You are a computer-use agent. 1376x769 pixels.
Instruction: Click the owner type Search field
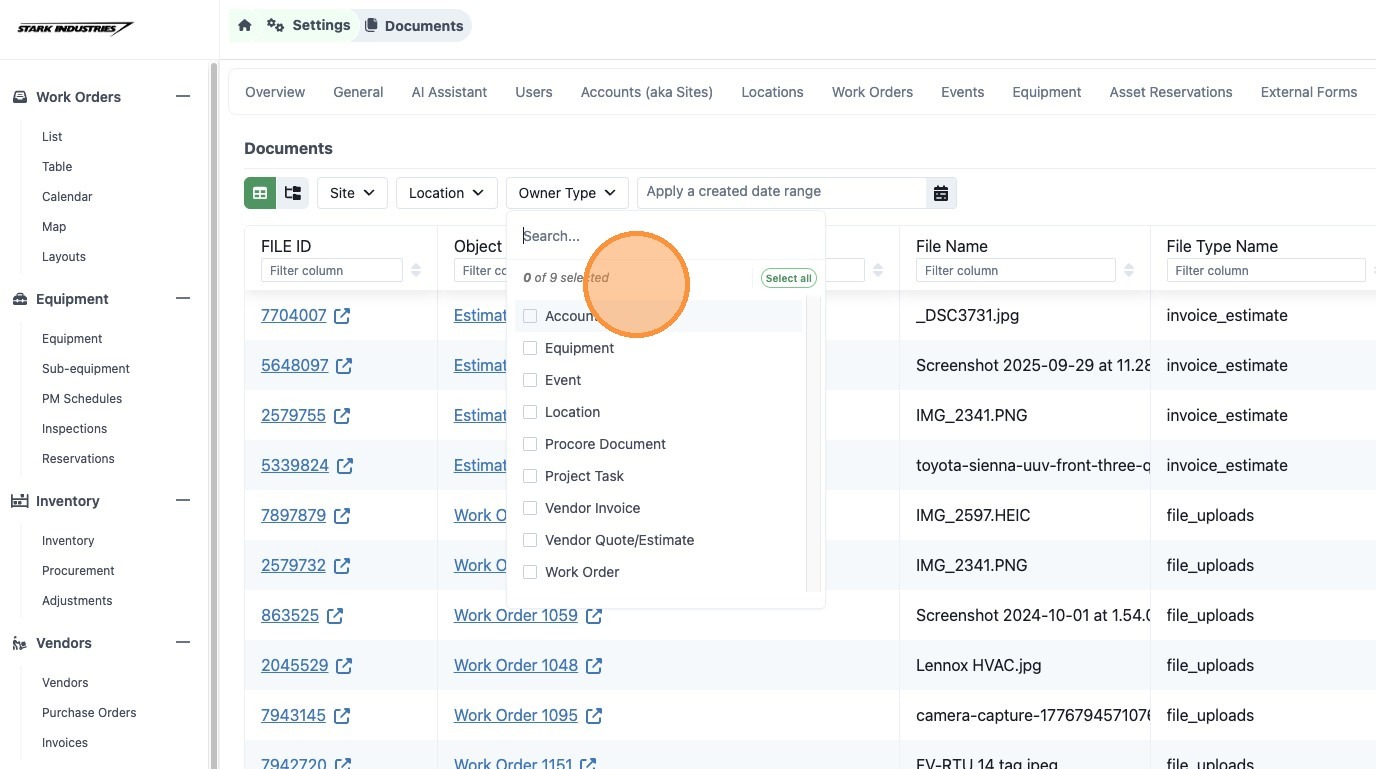pyautogui.click(x=666, y=236)
